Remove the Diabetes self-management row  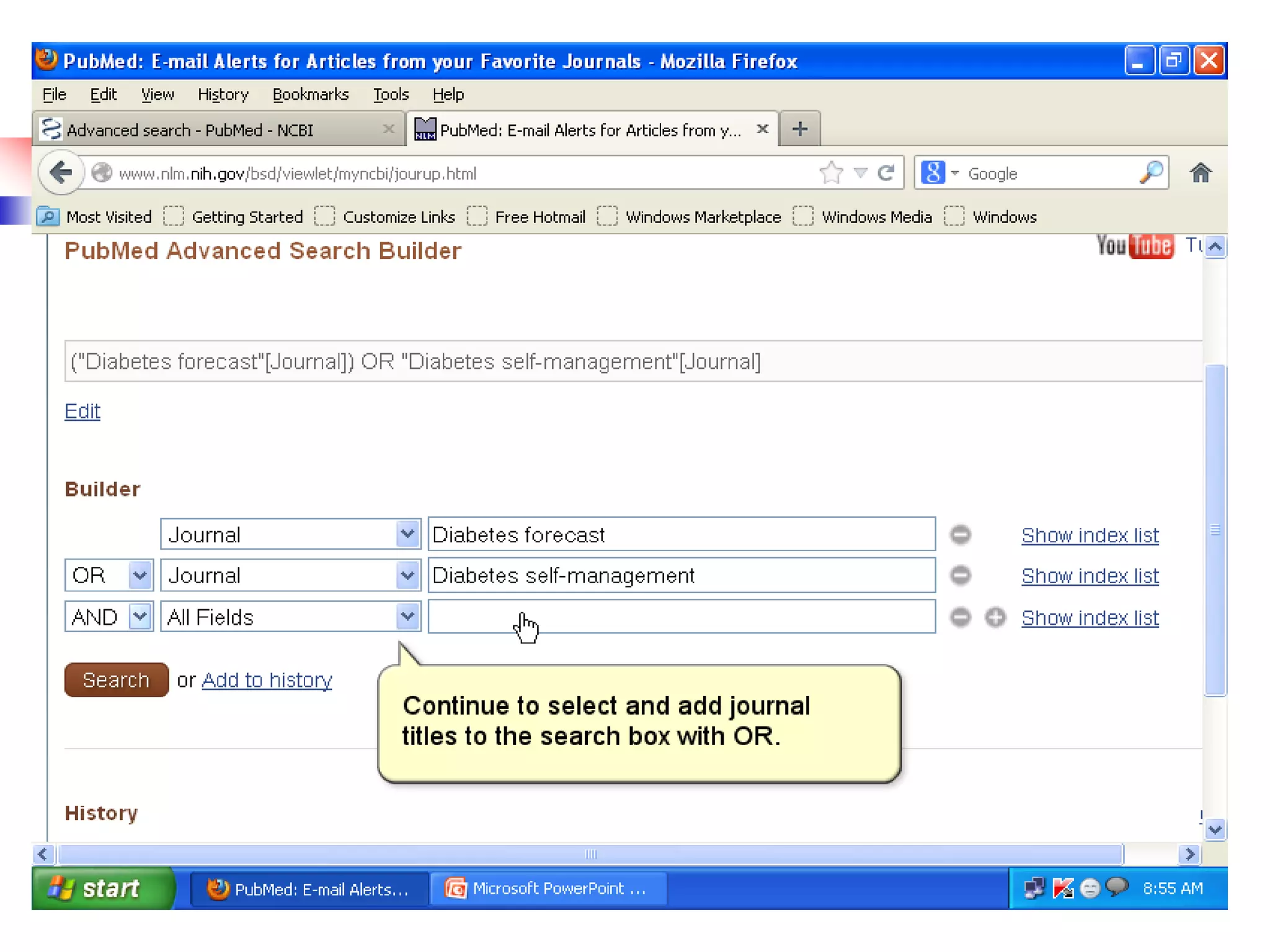pos(961,576)
